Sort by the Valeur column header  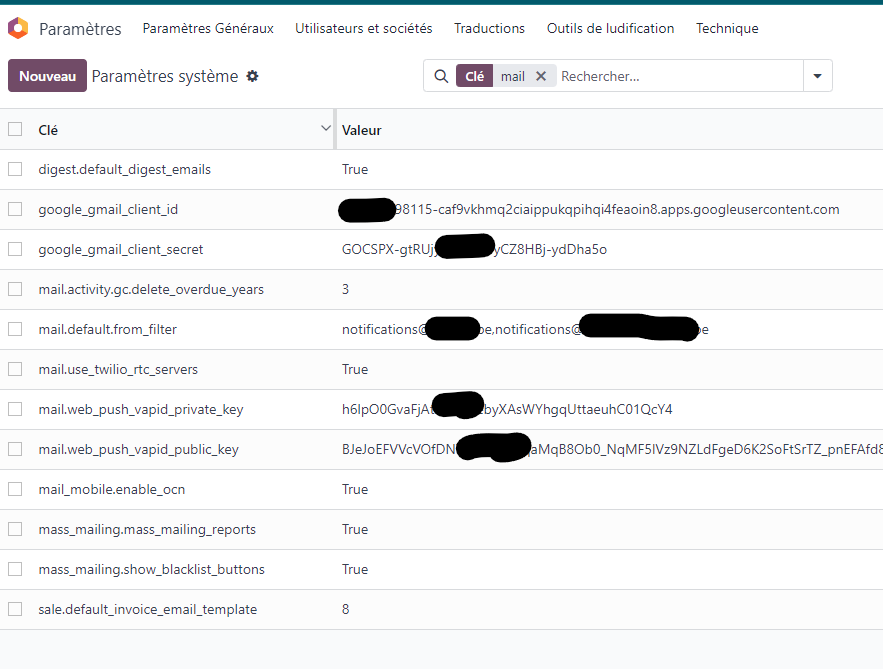[362, 130]
